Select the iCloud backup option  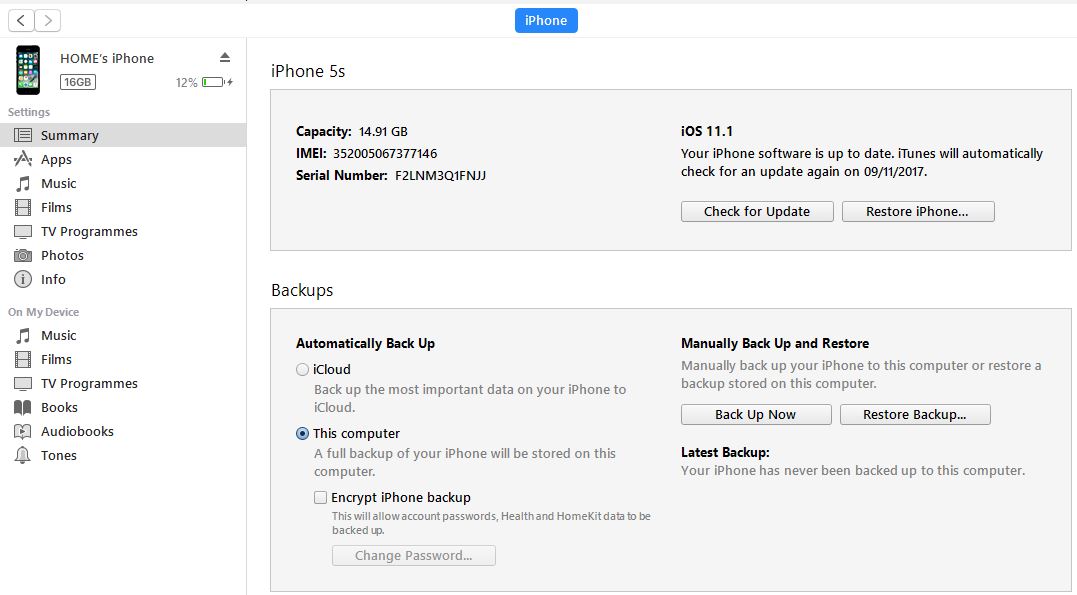click(303, 370)
